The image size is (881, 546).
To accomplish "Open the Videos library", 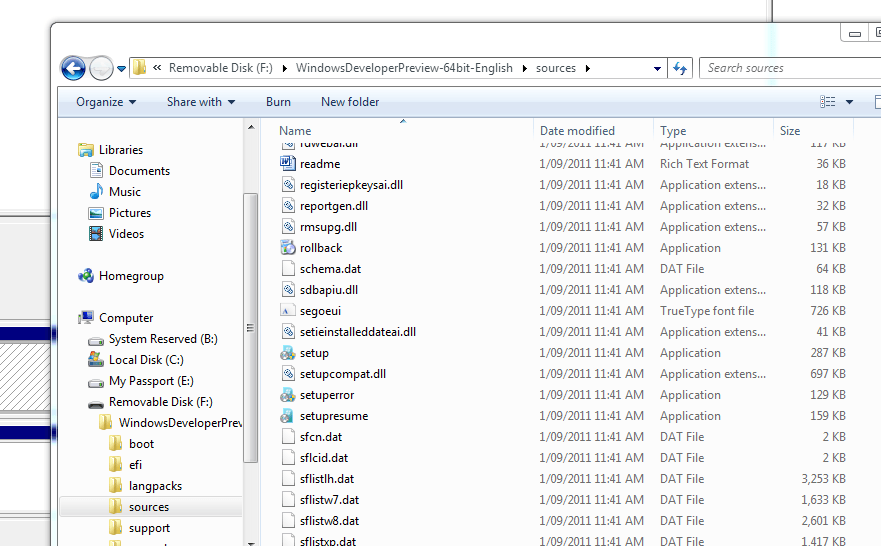I will (x=126, y=234).
